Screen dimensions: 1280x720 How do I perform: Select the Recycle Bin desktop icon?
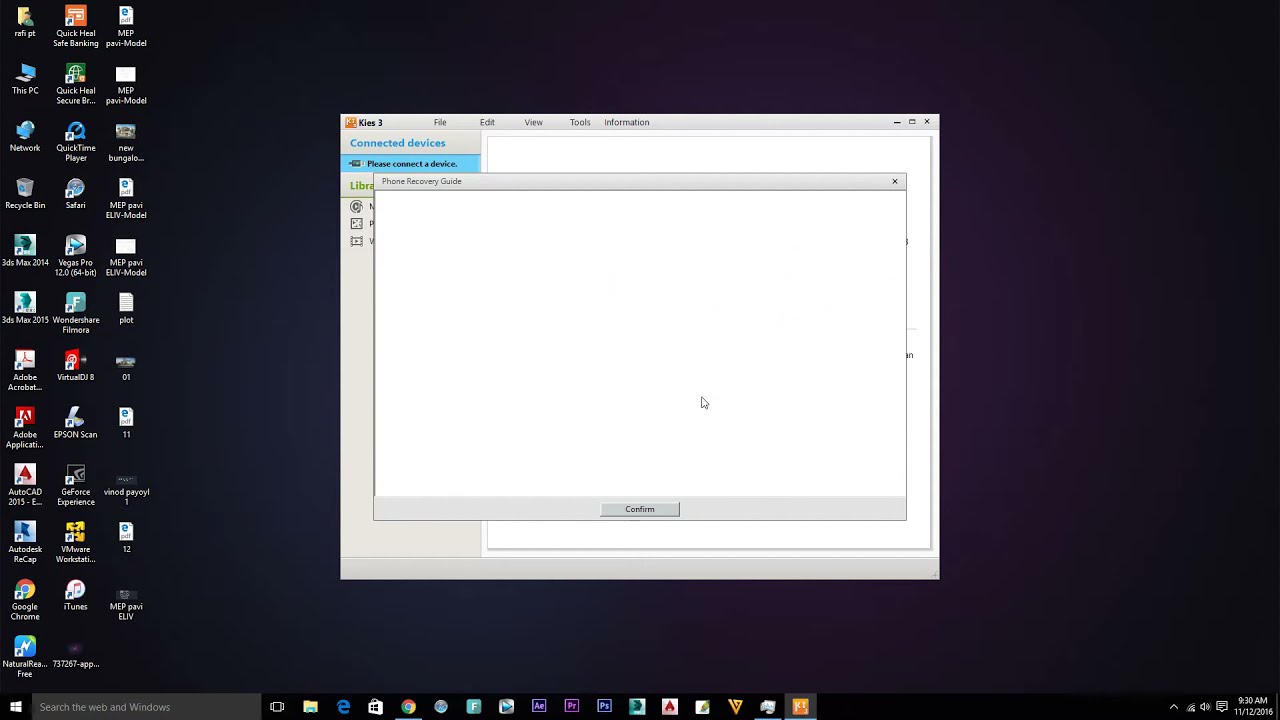[x=25, y=194]
